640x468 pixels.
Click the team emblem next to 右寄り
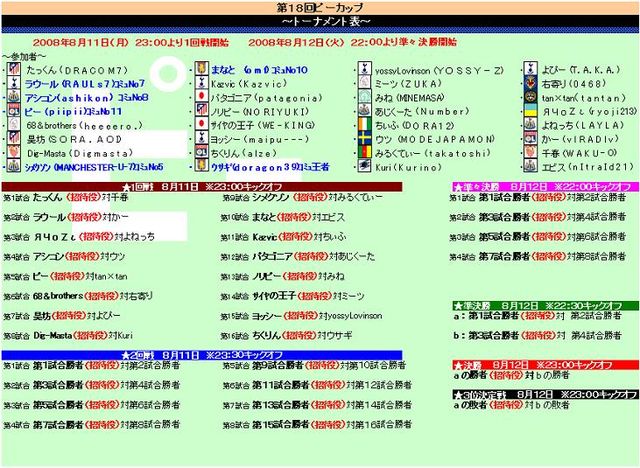click(x=528, y=85)
